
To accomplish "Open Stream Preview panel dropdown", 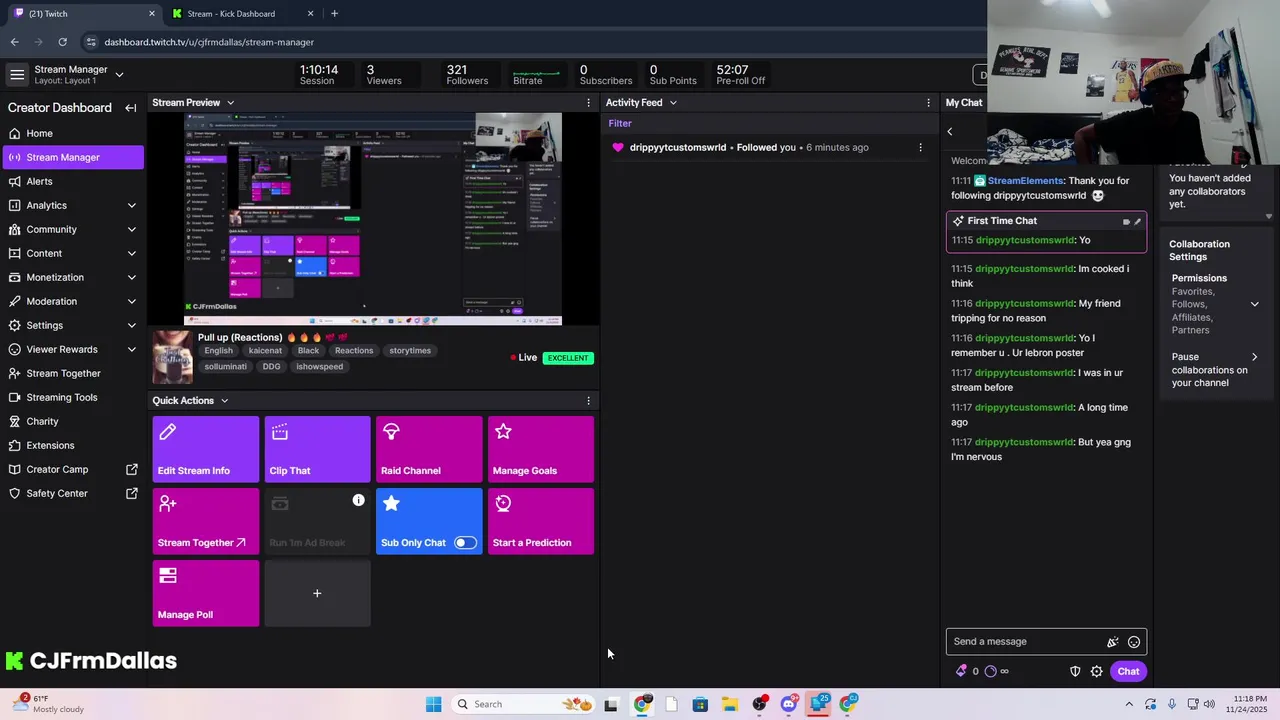I will [230, 103].
